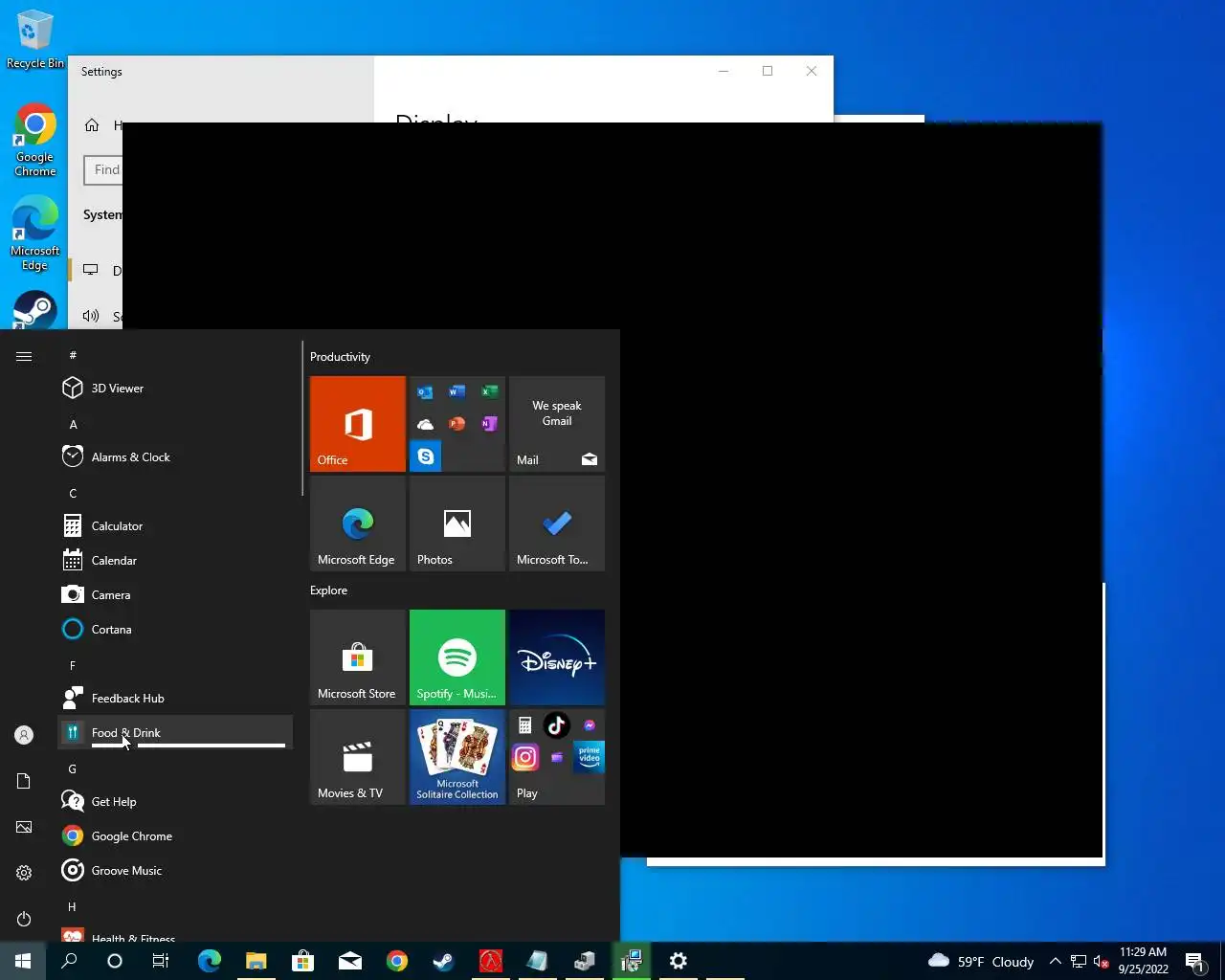The height and width of the screenshot is (980, 1225).
Task: Click the taskbar clock showing 11:29 AM
Action: [1143, 961]
